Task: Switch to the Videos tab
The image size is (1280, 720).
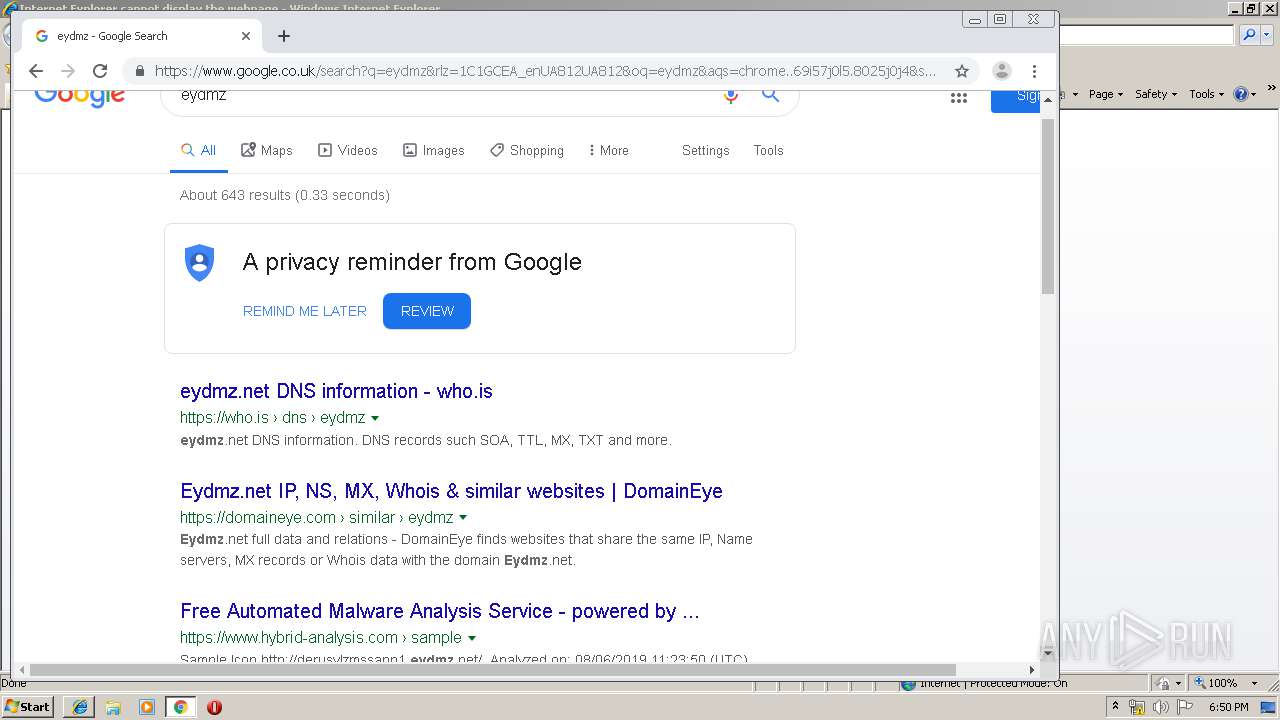Action: (348, 150)
